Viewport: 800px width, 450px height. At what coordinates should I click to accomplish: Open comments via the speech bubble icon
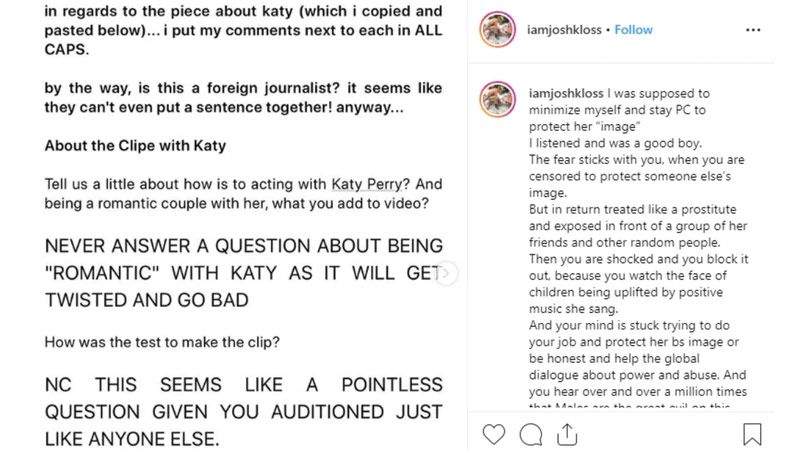pyautogui.click(x=532, y=433)
